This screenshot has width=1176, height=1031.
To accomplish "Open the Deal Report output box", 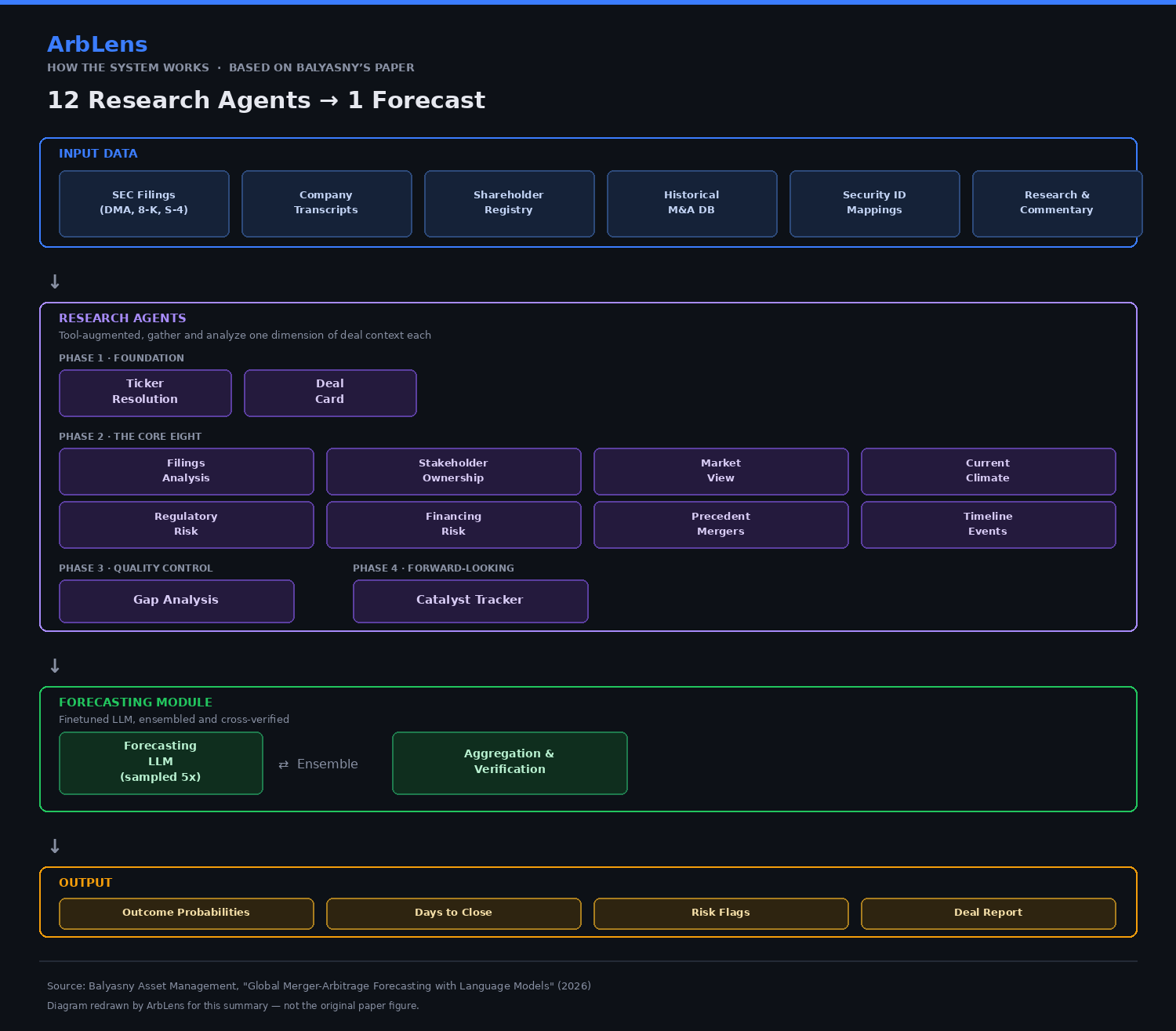I will [x=989, y=913].
